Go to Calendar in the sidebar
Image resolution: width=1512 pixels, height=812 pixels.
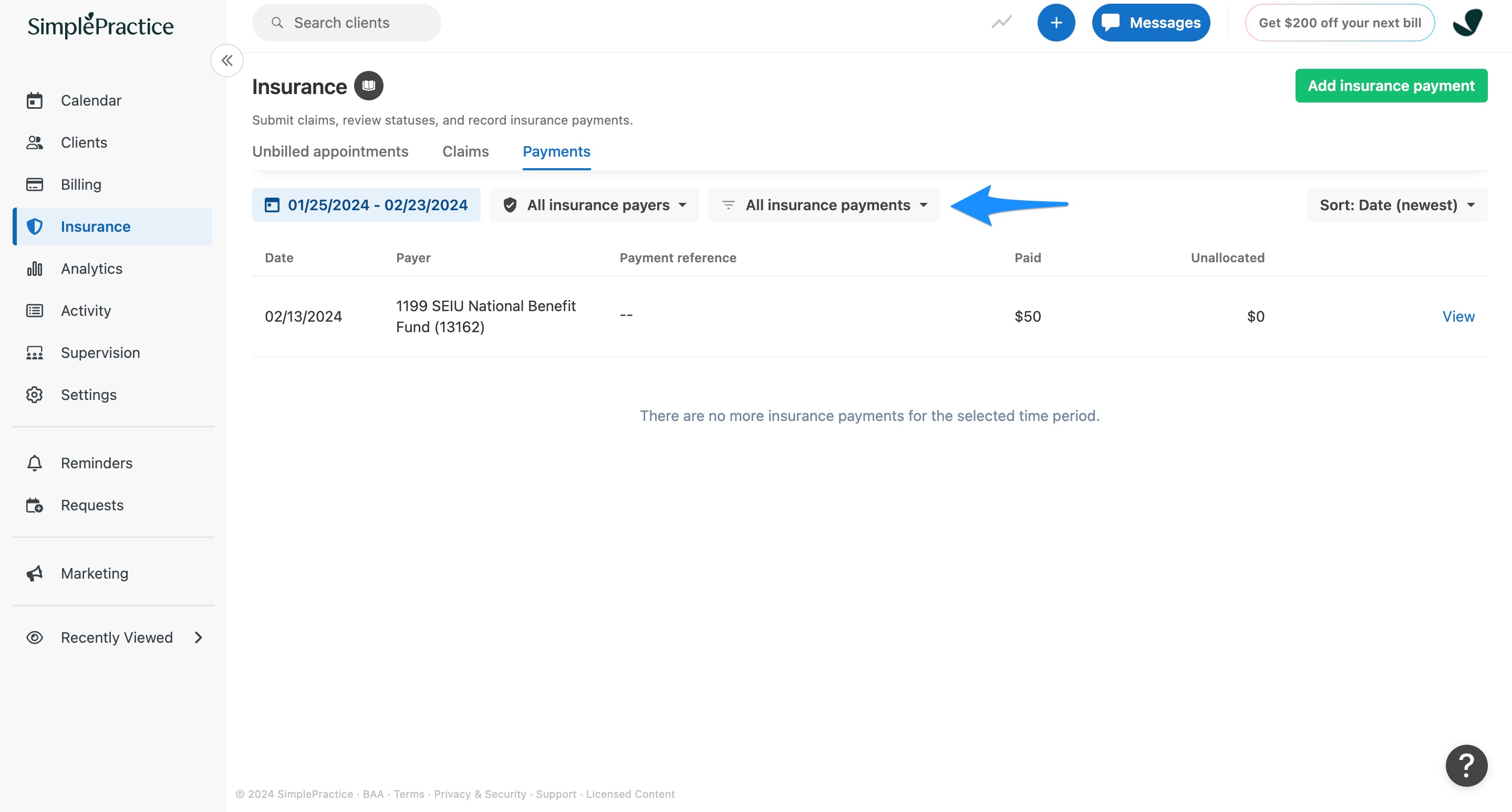[x=112, y=100]
